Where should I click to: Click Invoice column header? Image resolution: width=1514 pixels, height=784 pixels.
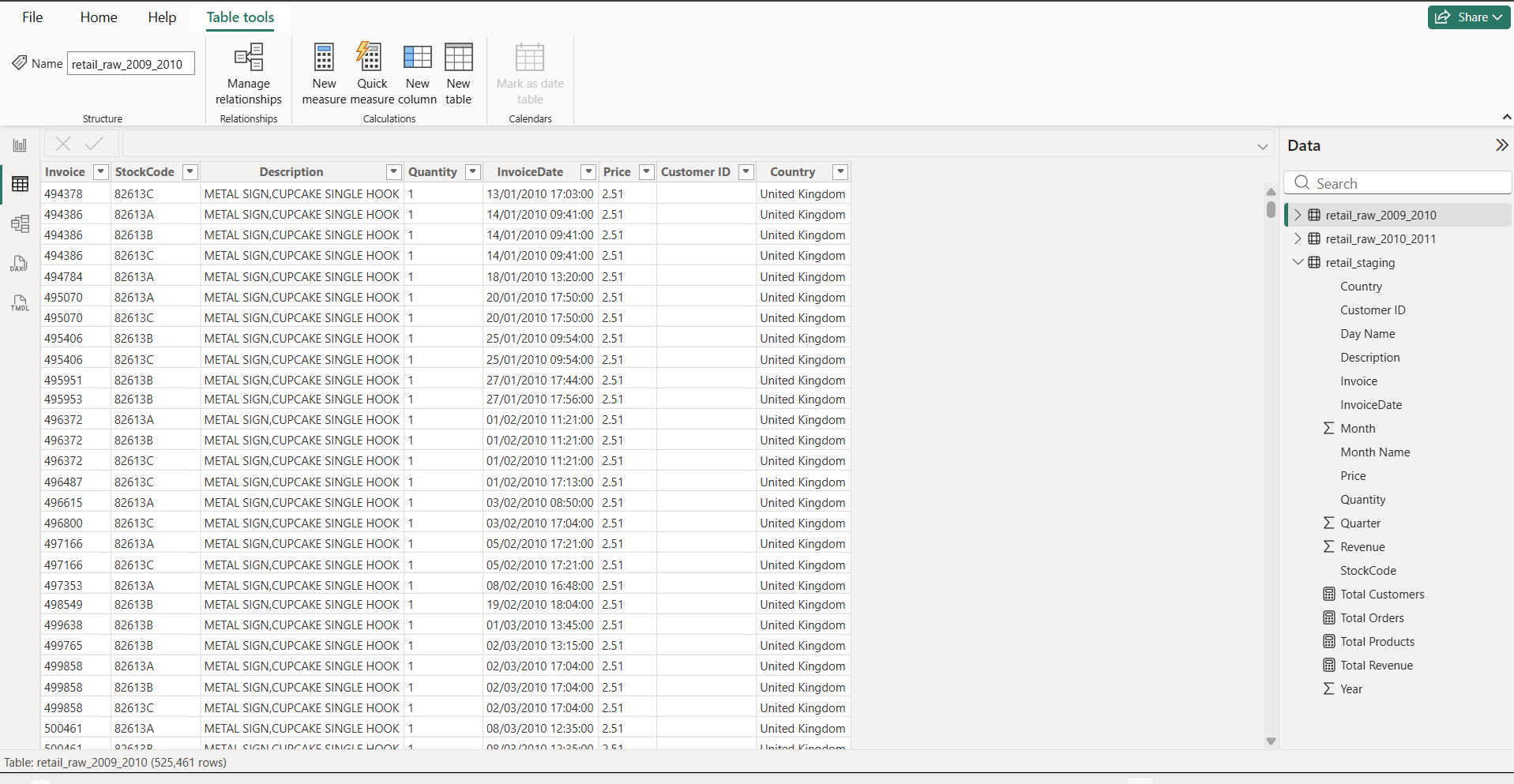(65, 172)
